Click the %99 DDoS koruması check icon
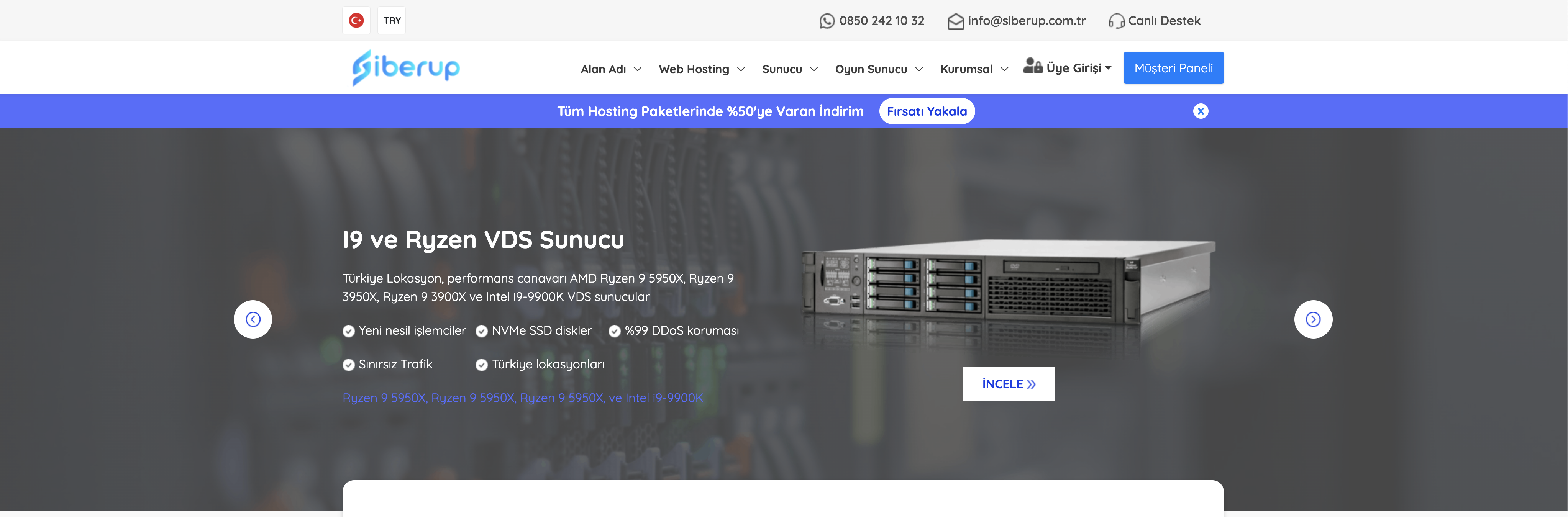 pyautogui.click(x=615, y=332)
